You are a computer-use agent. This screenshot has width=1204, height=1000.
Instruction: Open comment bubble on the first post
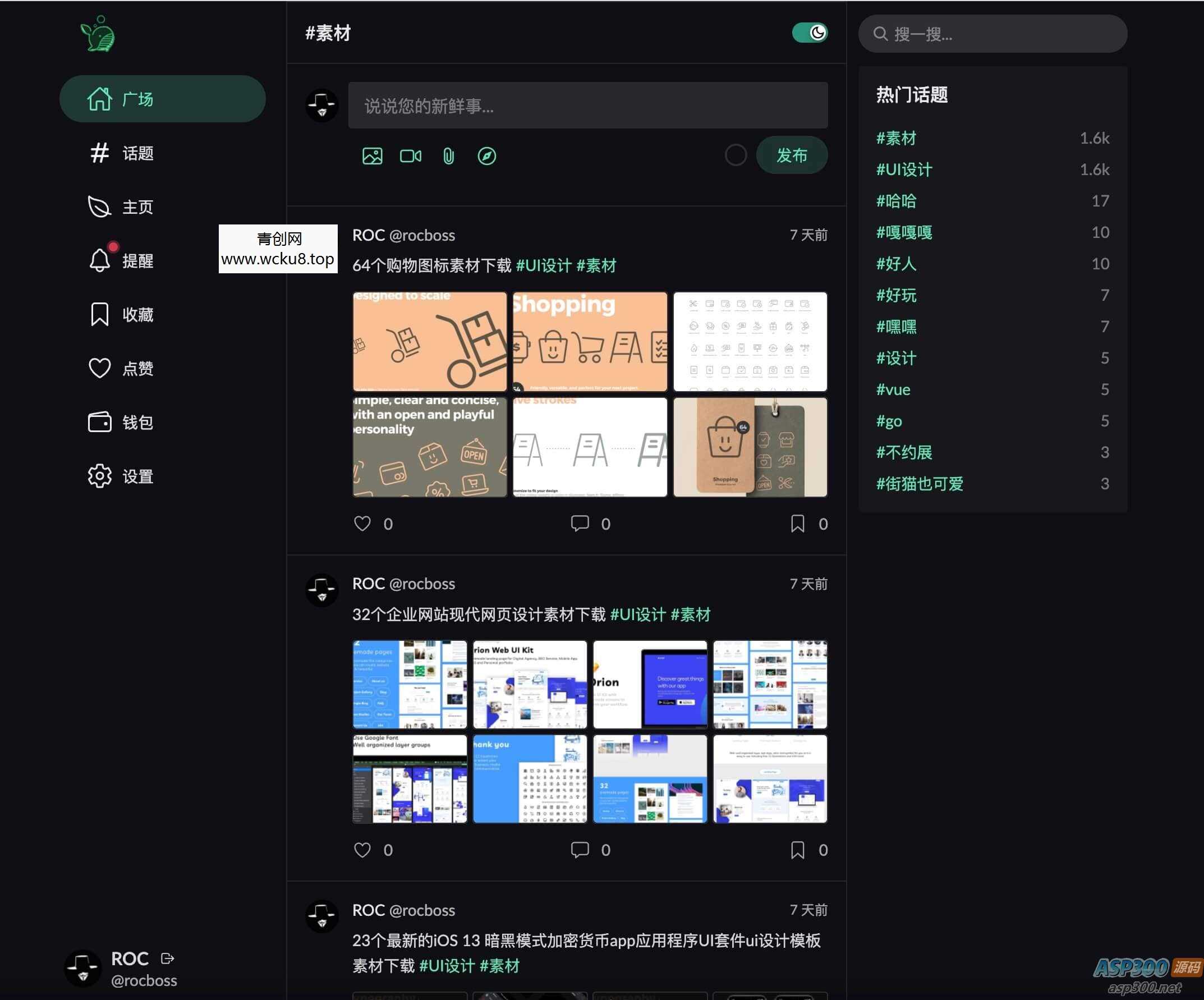coord(580,524)
